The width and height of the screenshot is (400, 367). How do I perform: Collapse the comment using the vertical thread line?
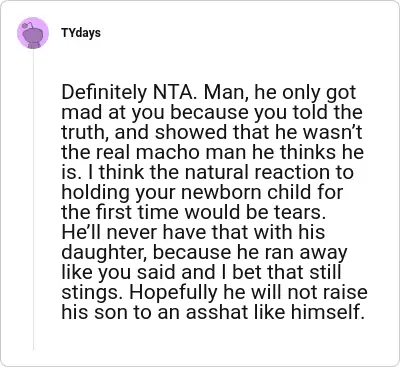coord(33,200)
